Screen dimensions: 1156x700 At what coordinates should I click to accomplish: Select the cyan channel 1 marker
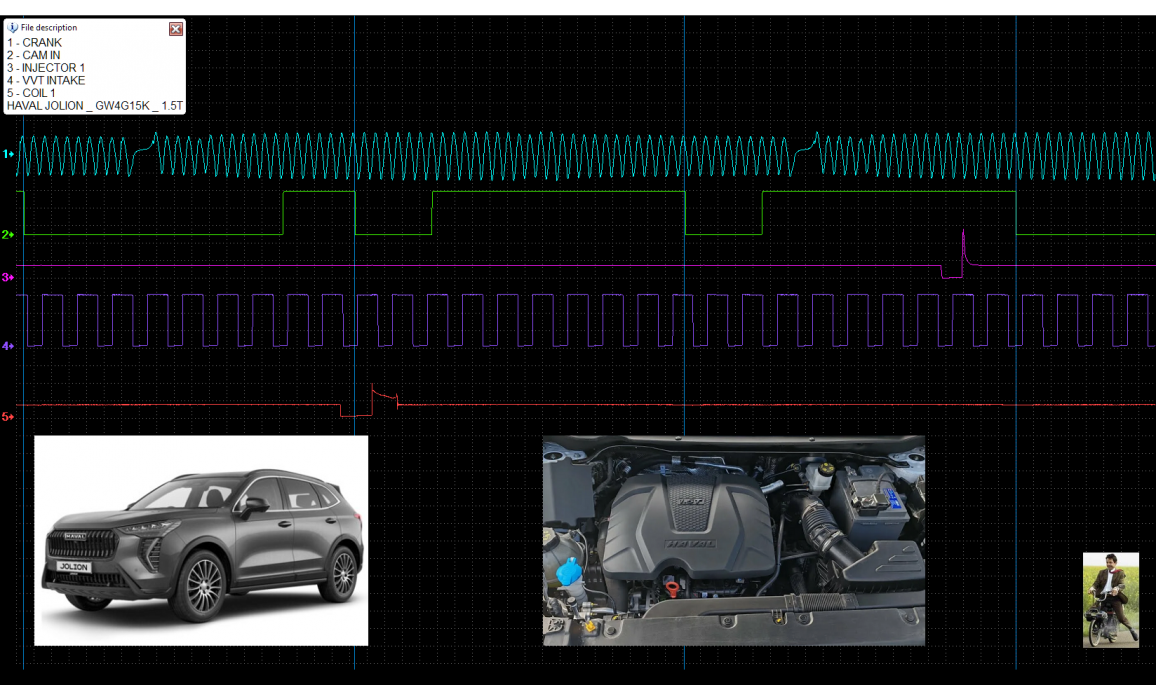tap(6, 155)
